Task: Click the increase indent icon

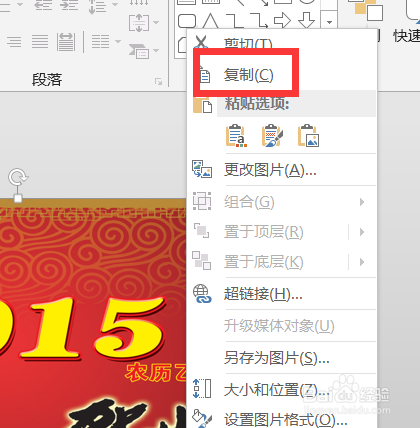Action: point(70,5)
